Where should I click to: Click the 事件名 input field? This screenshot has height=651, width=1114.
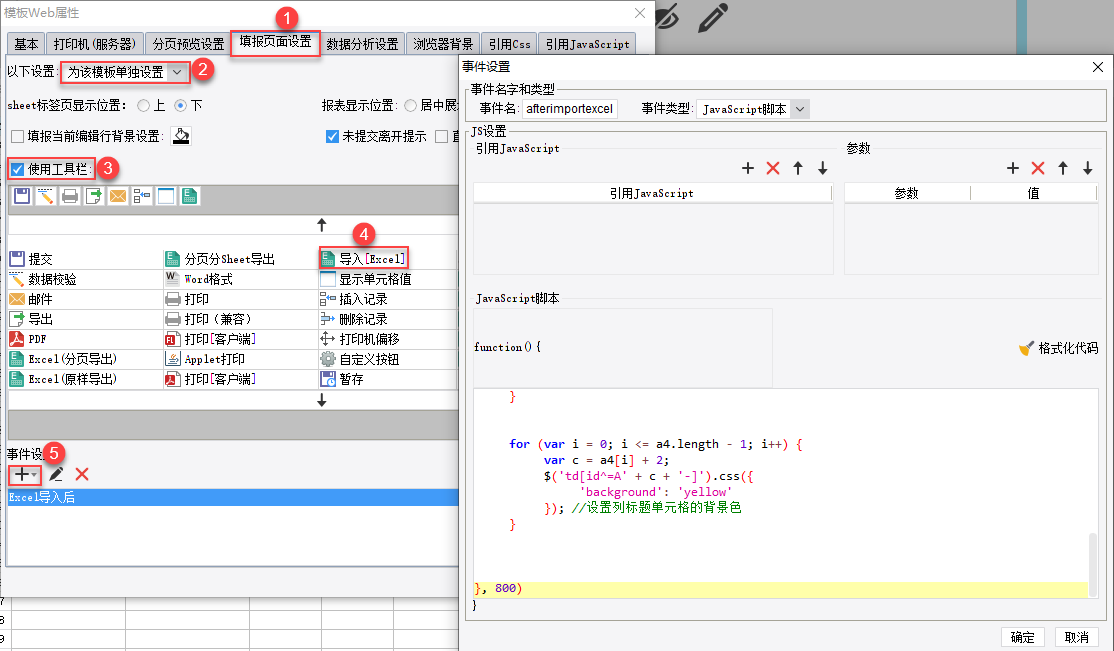[x=570, y=109]
